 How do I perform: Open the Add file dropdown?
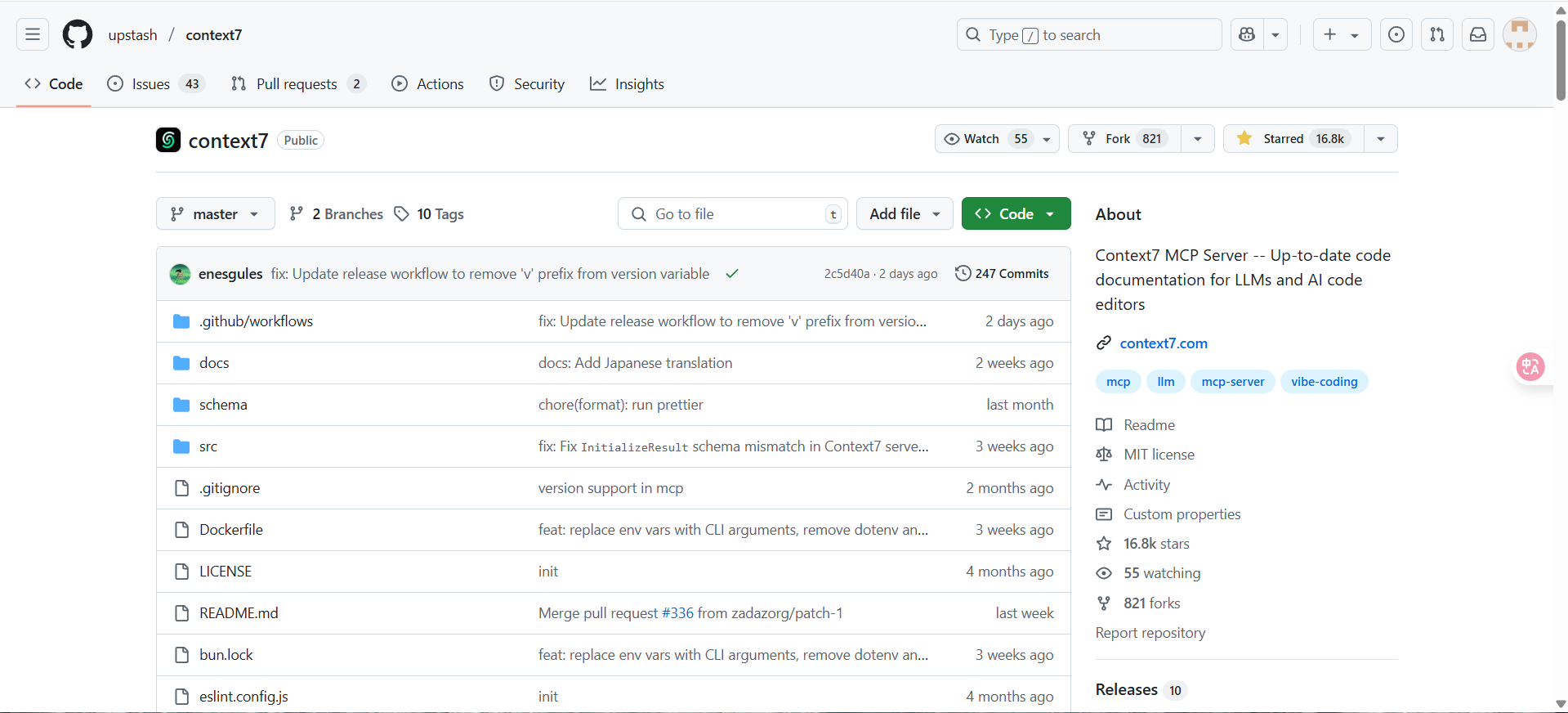pyautogui.click(x=905, y=213)
